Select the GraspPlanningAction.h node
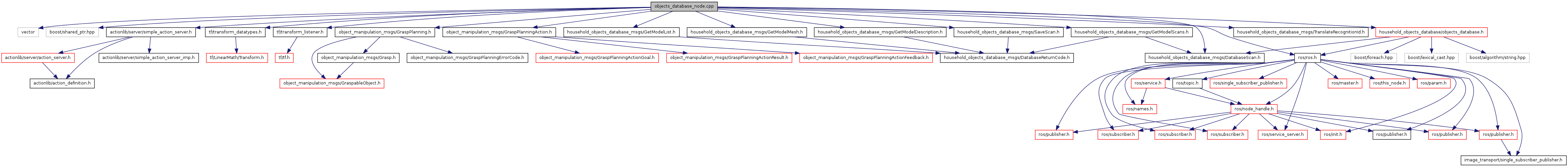Viewport: 1568px width, 167px height. 499,32
